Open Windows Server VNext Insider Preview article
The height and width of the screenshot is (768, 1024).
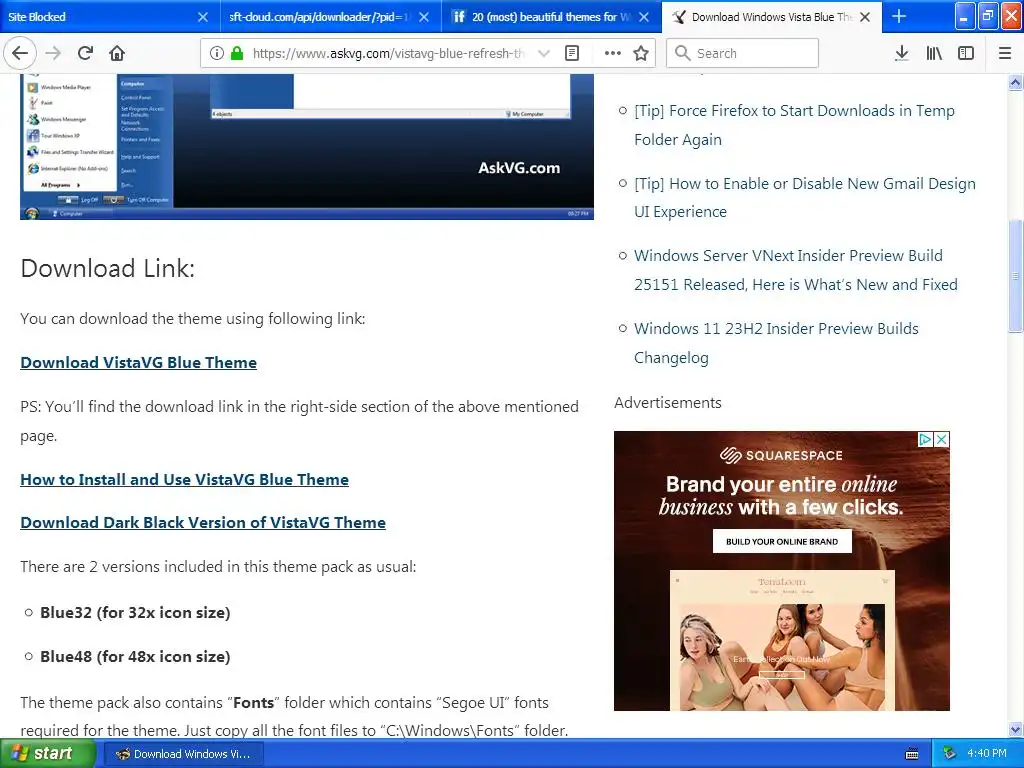point(795,270)
